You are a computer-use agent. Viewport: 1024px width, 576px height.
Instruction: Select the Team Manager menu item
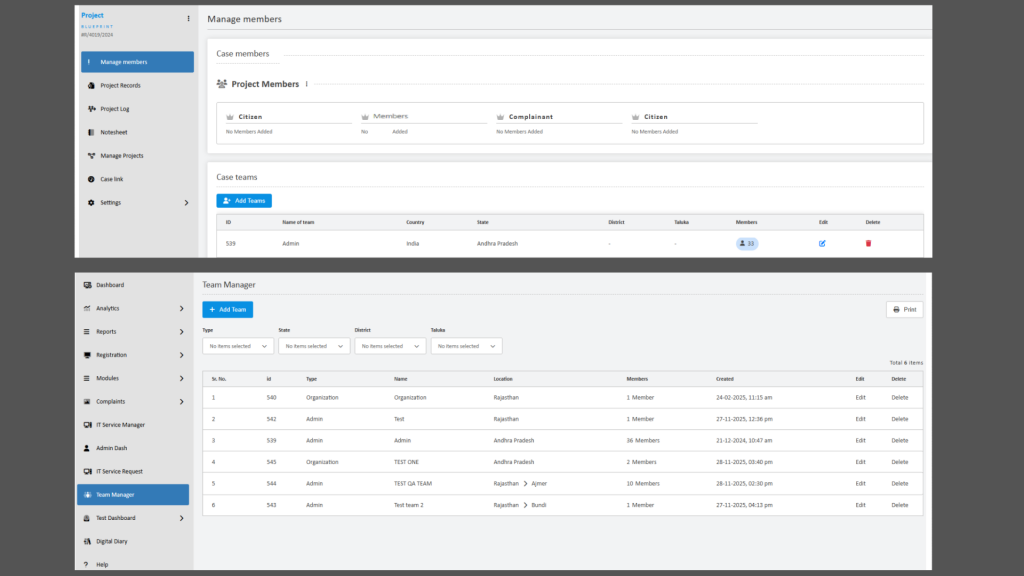click(133, 495)
